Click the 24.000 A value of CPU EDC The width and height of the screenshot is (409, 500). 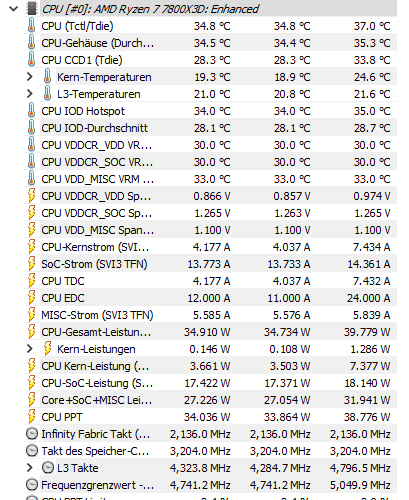tap(369, 298)
